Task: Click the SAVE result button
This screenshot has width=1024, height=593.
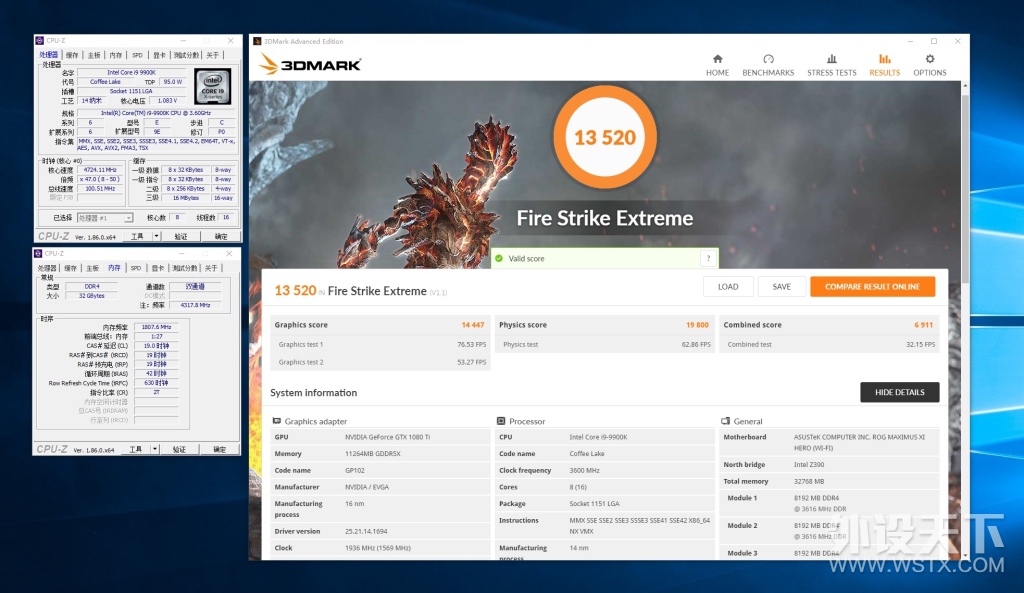Action: [782, 287]
